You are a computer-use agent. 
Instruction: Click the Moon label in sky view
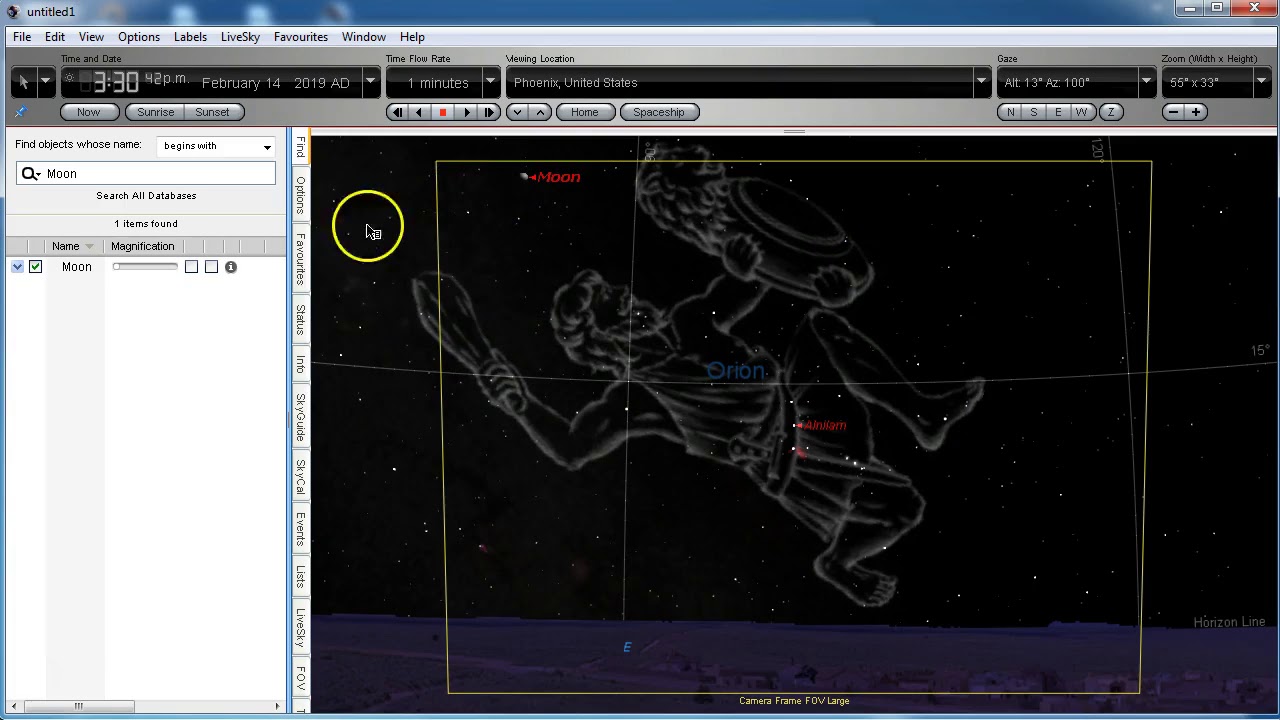pyautogui.click(x=558, y=177)
